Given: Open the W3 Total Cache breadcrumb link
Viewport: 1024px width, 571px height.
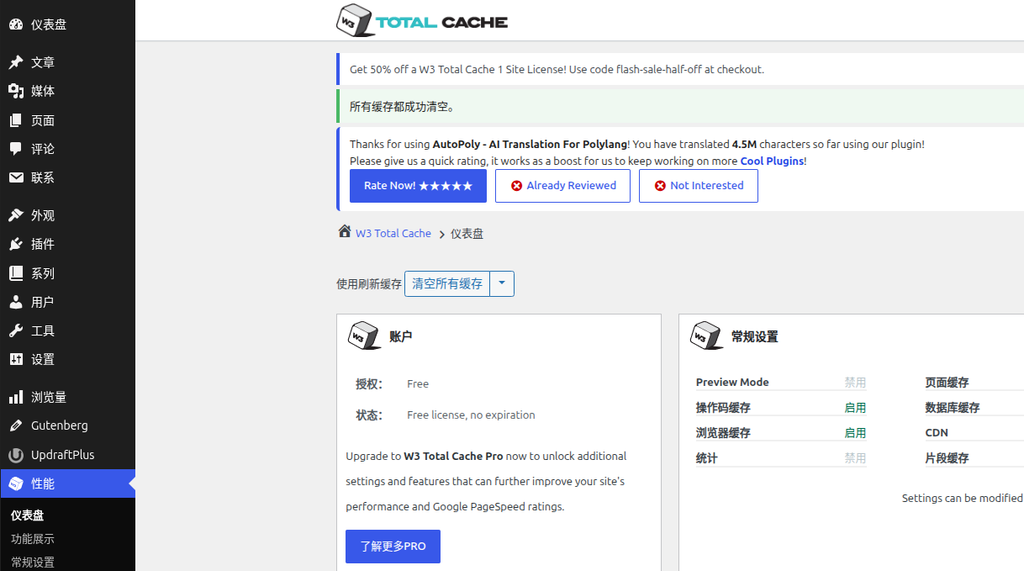Looking at the screenshot, I should pyautogui.click(x=393, y=233).
